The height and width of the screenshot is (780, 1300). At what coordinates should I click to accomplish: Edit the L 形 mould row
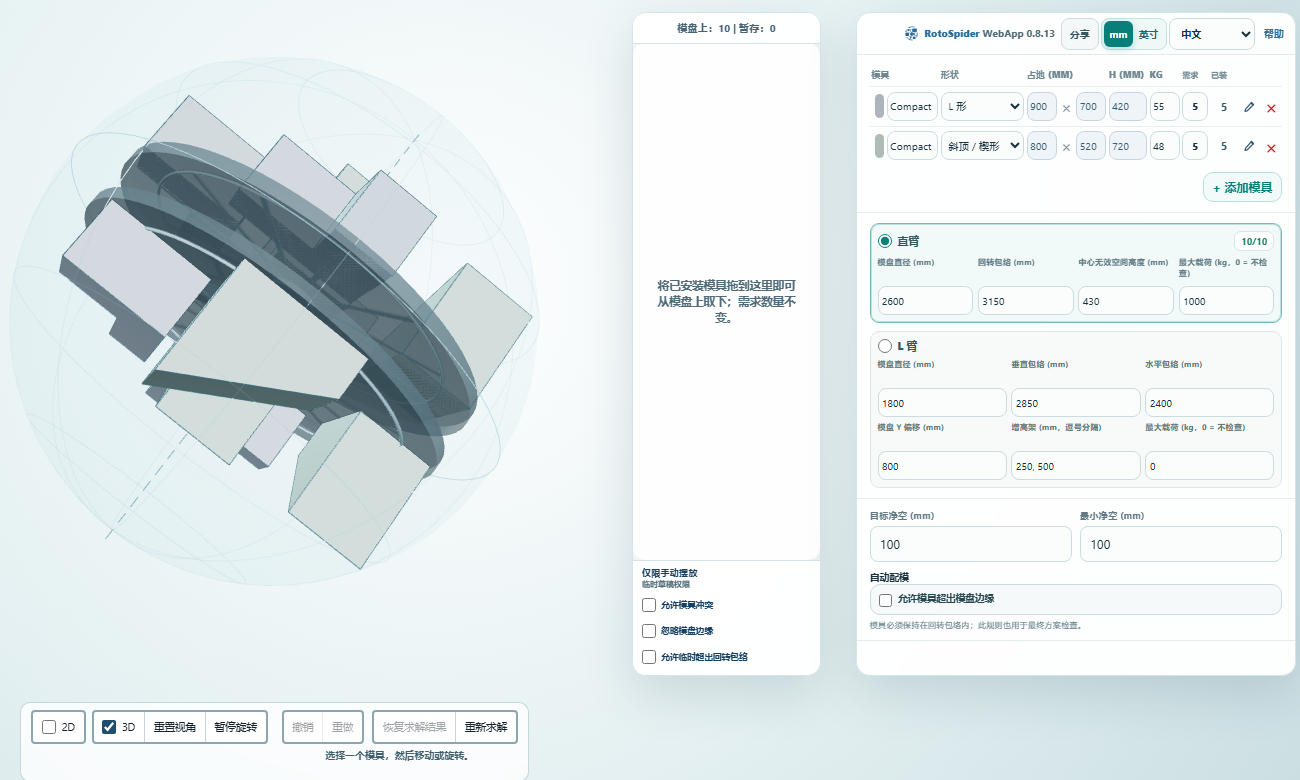(x=1249, y=107)
